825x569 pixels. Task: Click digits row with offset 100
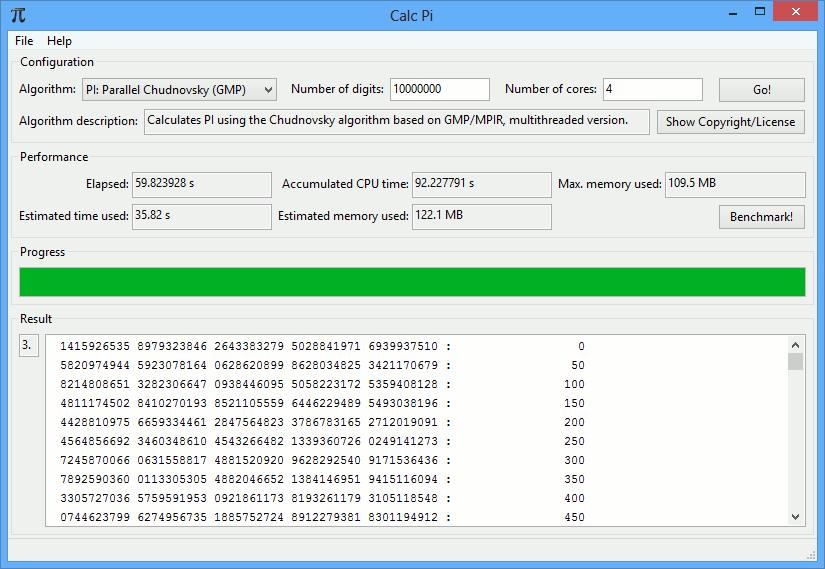pyautogui.click(x=323, y=384)
